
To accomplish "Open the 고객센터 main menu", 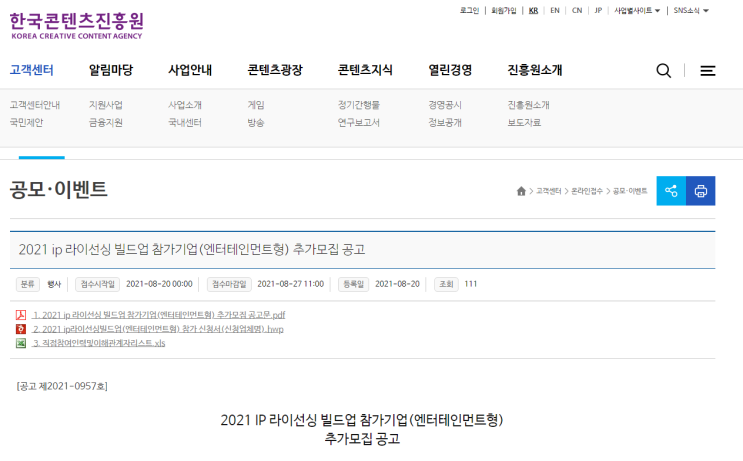I will click(31, 70).
